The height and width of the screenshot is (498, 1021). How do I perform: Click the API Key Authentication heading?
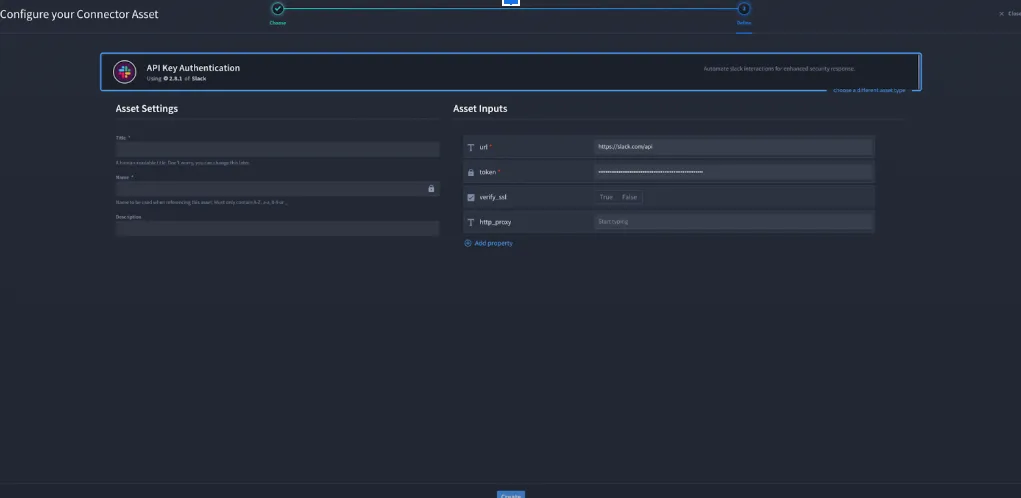point(193,68)
